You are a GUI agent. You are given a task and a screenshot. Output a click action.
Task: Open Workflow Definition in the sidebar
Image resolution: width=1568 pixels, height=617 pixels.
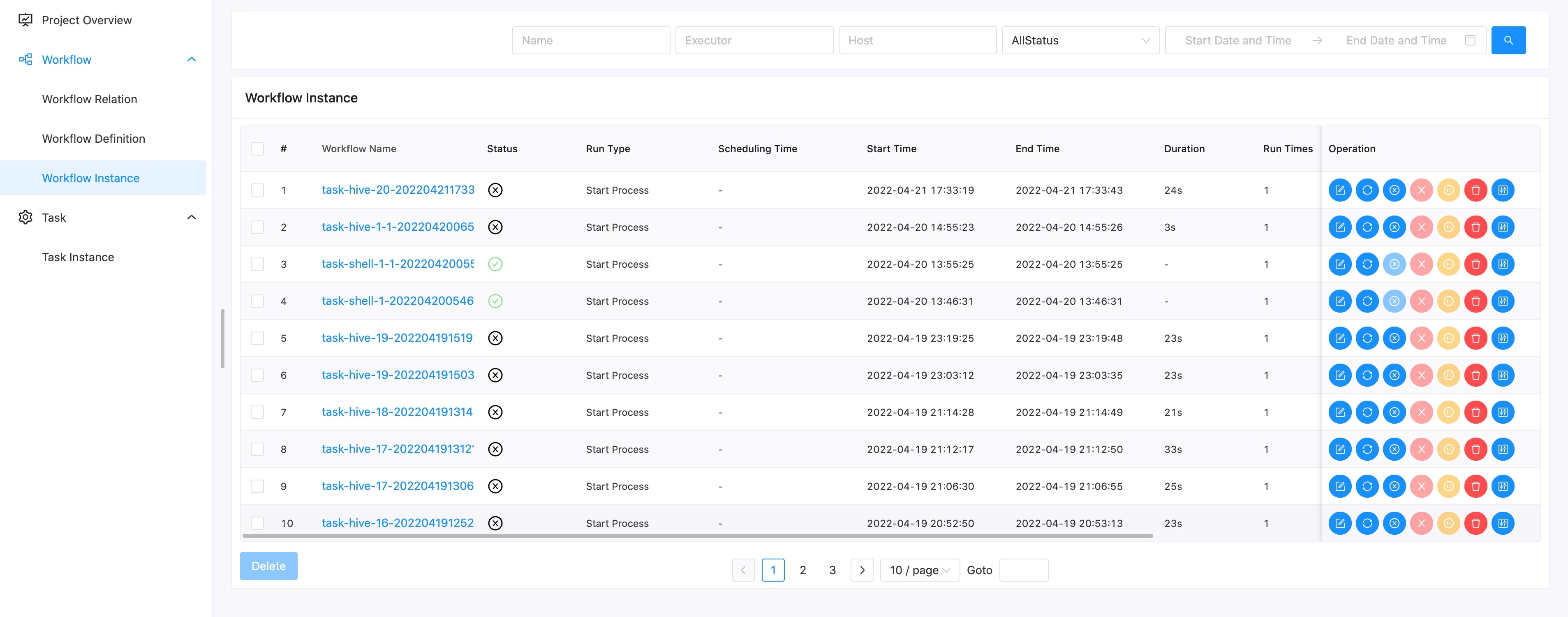pos(93,139)
